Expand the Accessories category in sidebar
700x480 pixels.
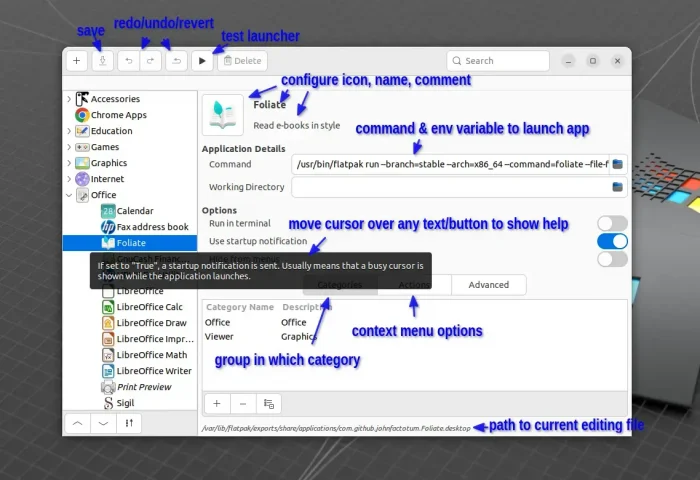tap(69, 99)
